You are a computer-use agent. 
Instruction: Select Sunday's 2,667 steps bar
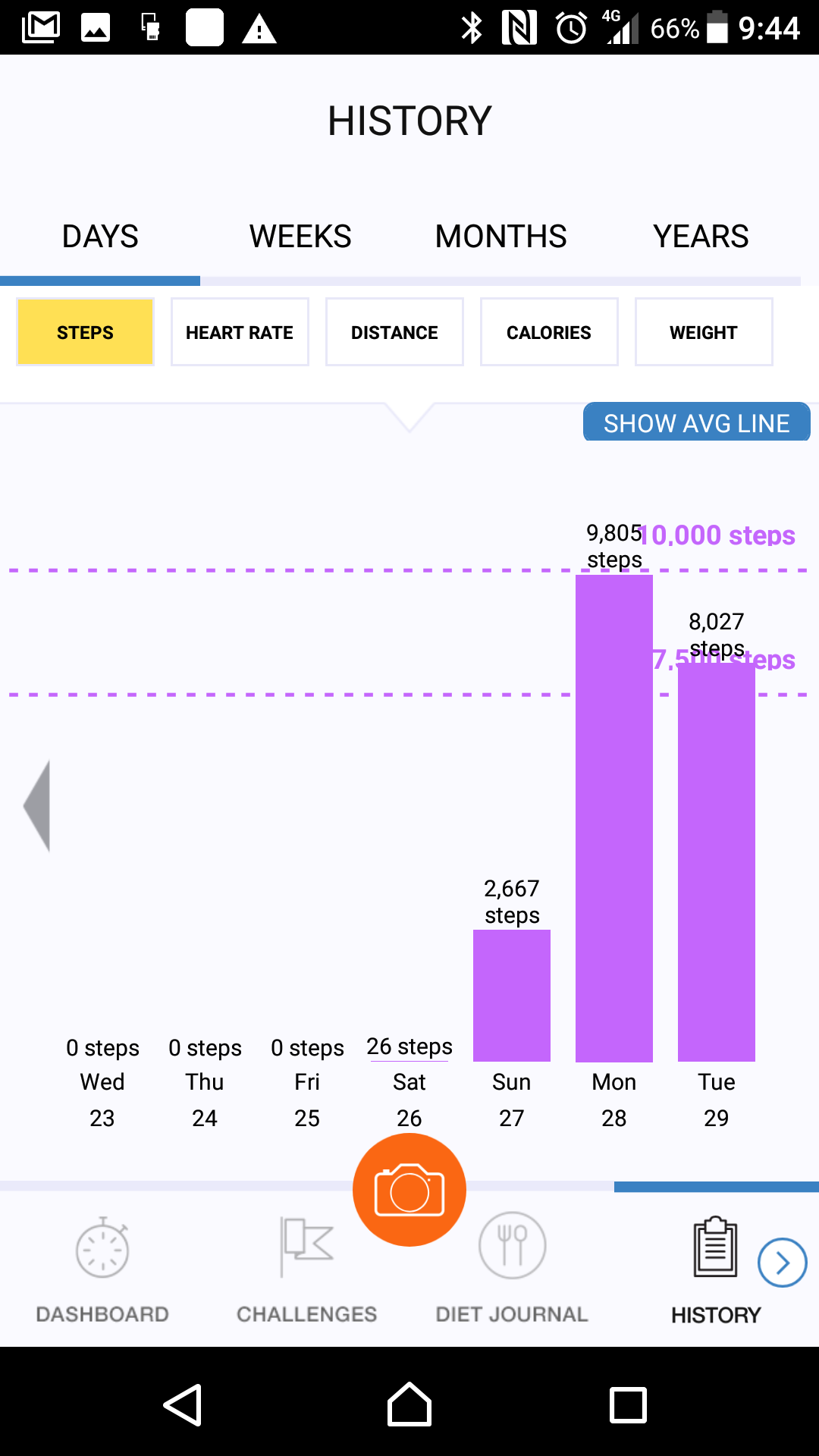pos(512,995)
